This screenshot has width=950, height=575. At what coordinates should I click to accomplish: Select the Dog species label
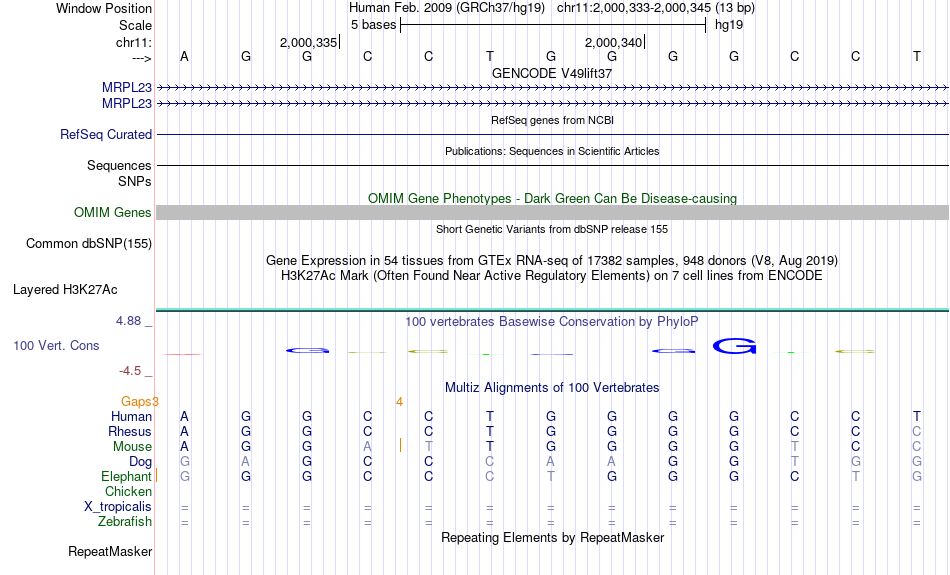point(140,462)
